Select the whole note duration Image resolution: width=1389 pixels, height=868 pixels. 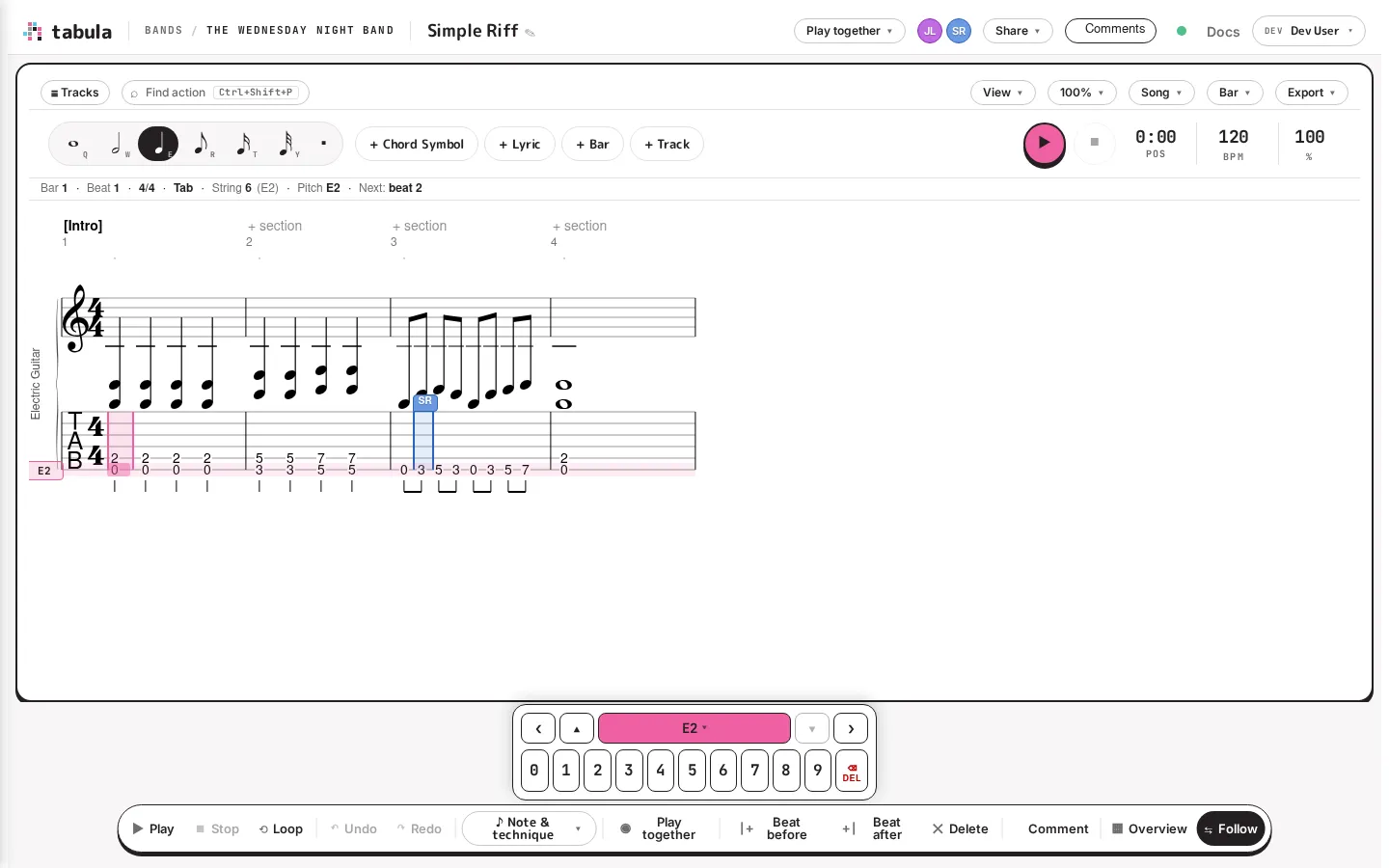tap(74, 144)
